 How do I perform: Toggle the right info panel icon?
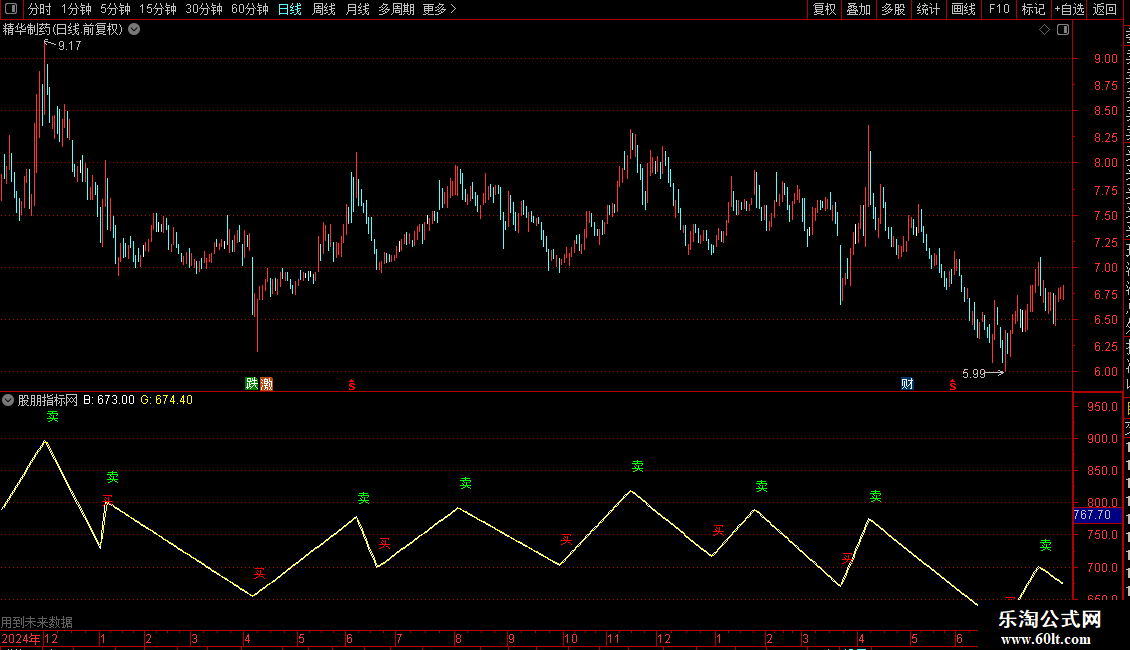tap(1063, 30)
